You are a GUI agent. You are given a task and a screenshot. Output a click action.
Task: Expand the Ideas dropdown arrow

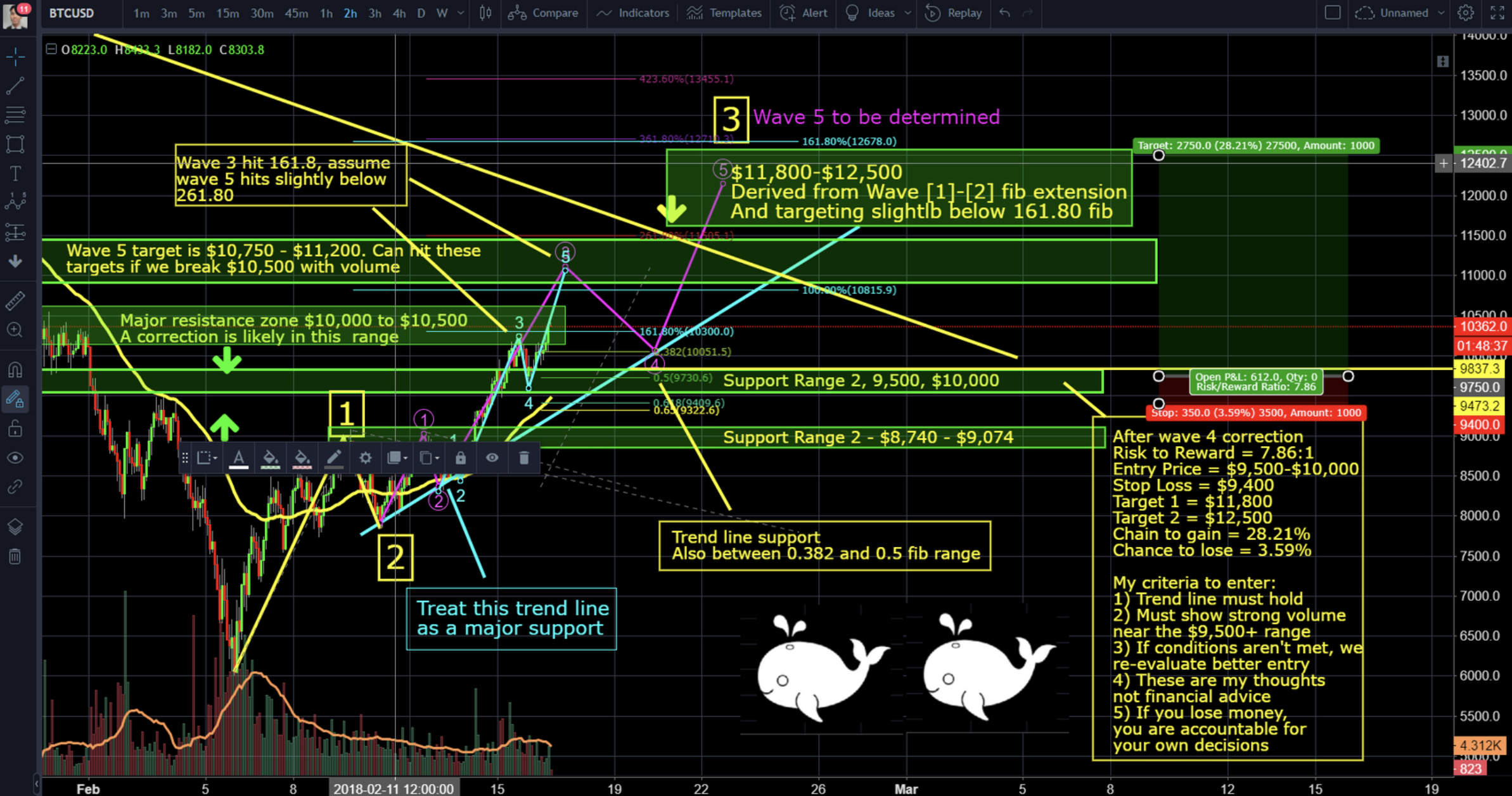click(907, 13)
